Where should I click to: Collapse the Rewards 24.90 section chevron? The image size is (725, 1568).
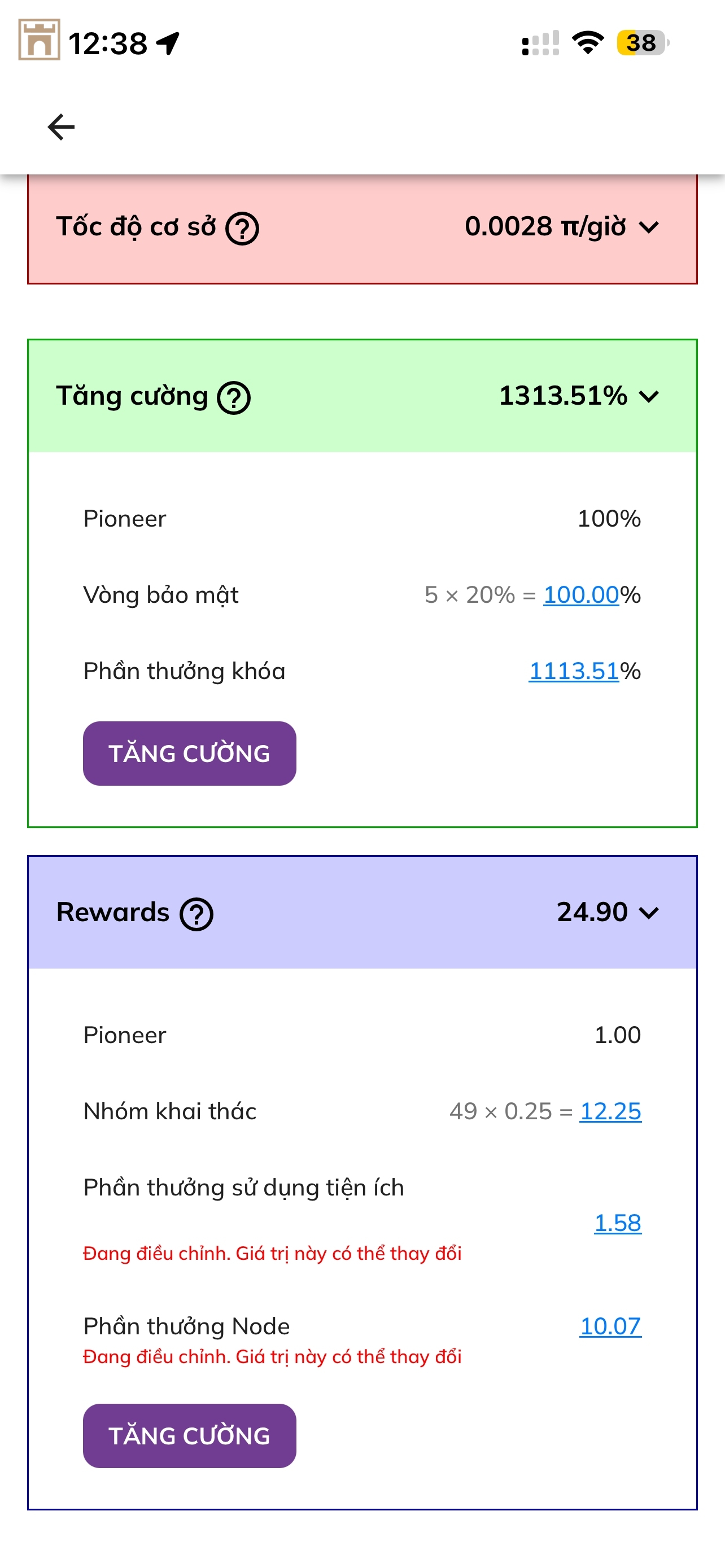649,913
